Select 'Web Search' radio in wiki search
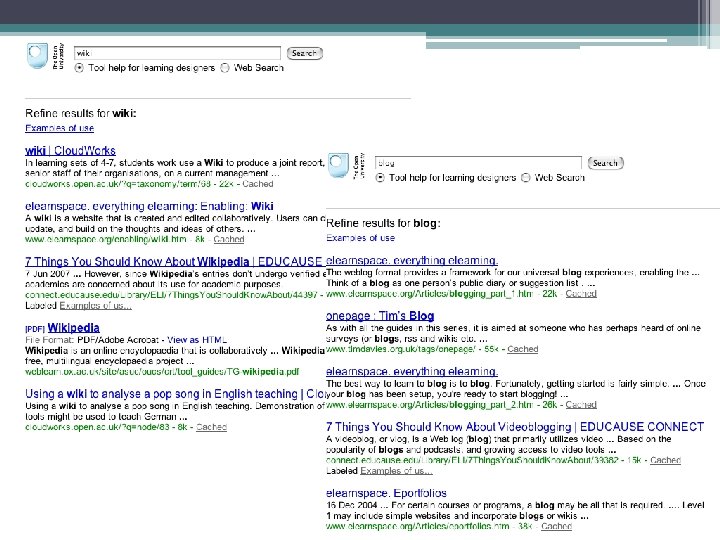Viewport: 720px width, 540px height. (225, 68)
